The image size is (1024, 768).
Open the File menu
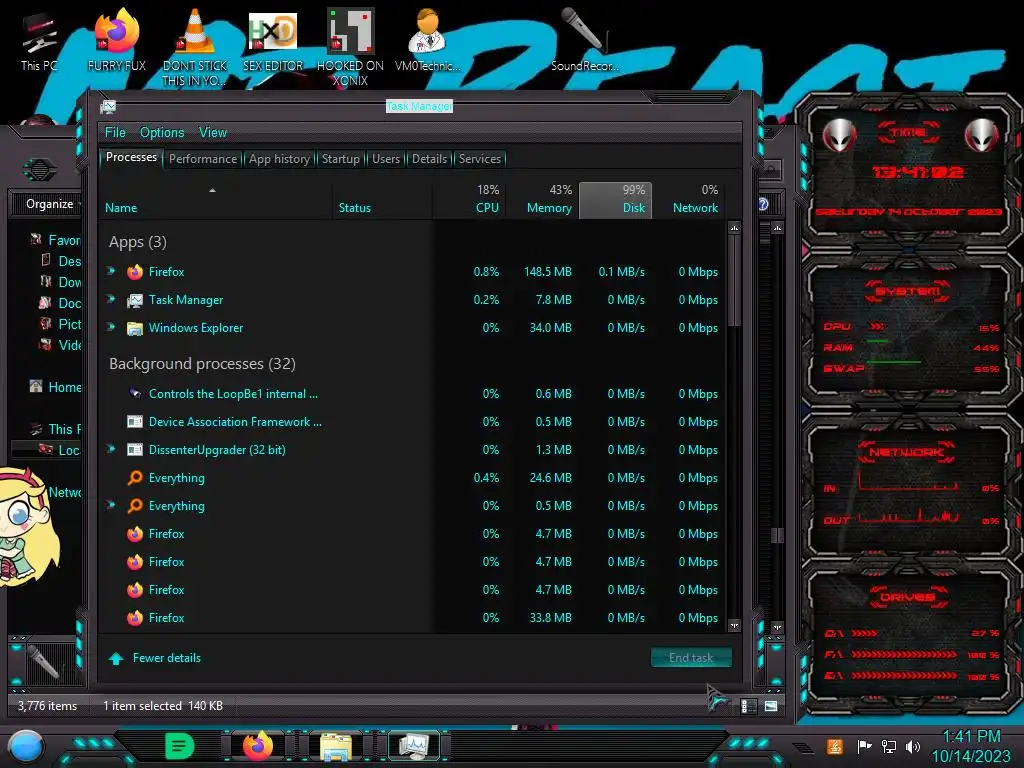click(115, 133)
